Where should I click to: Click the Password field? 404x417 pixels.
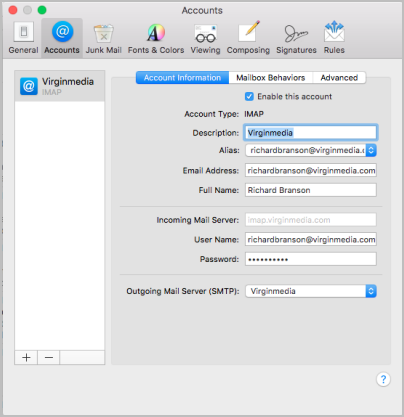tap(311, 259)
